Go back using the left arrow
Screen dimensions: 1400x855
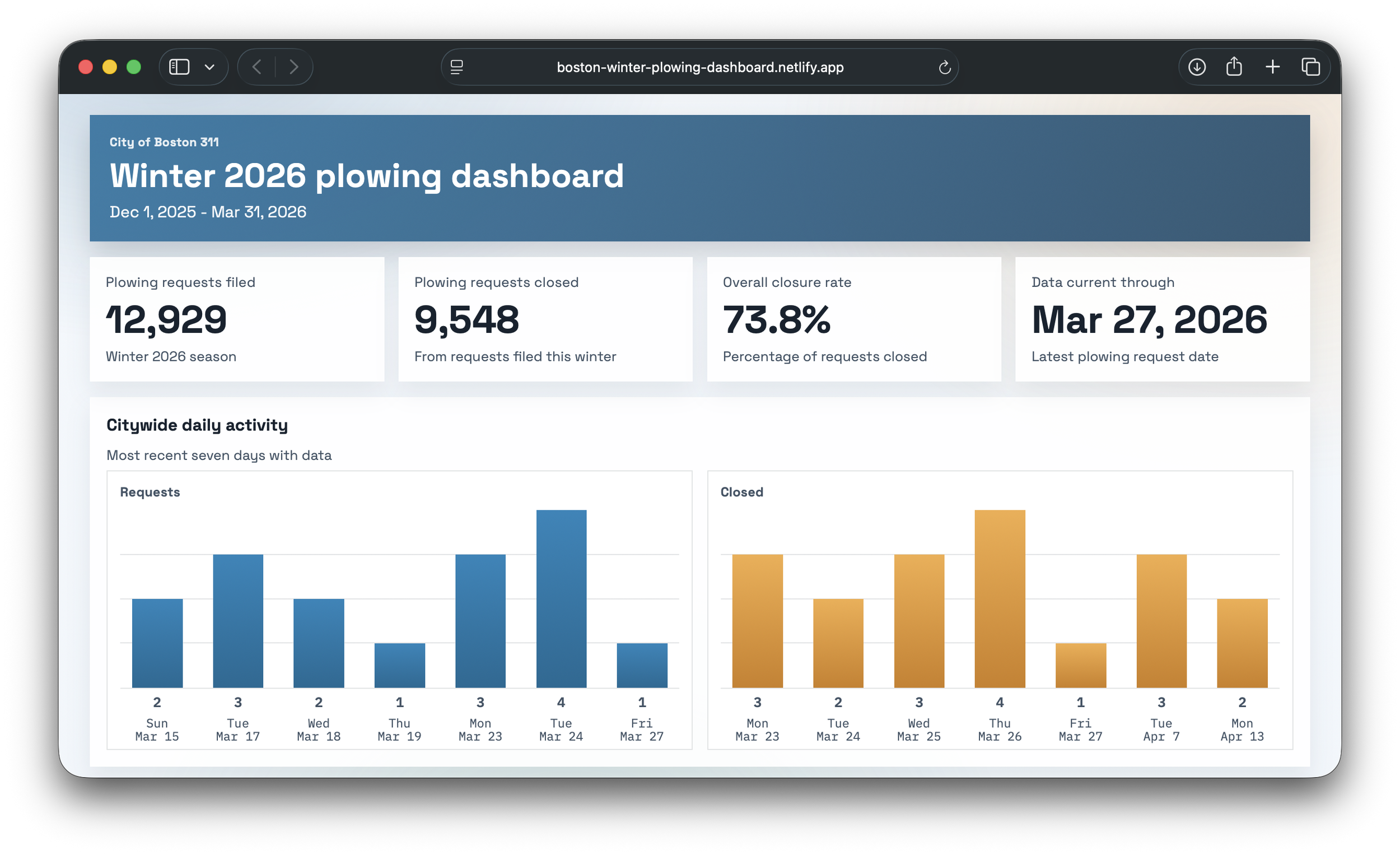click(257, 67)
